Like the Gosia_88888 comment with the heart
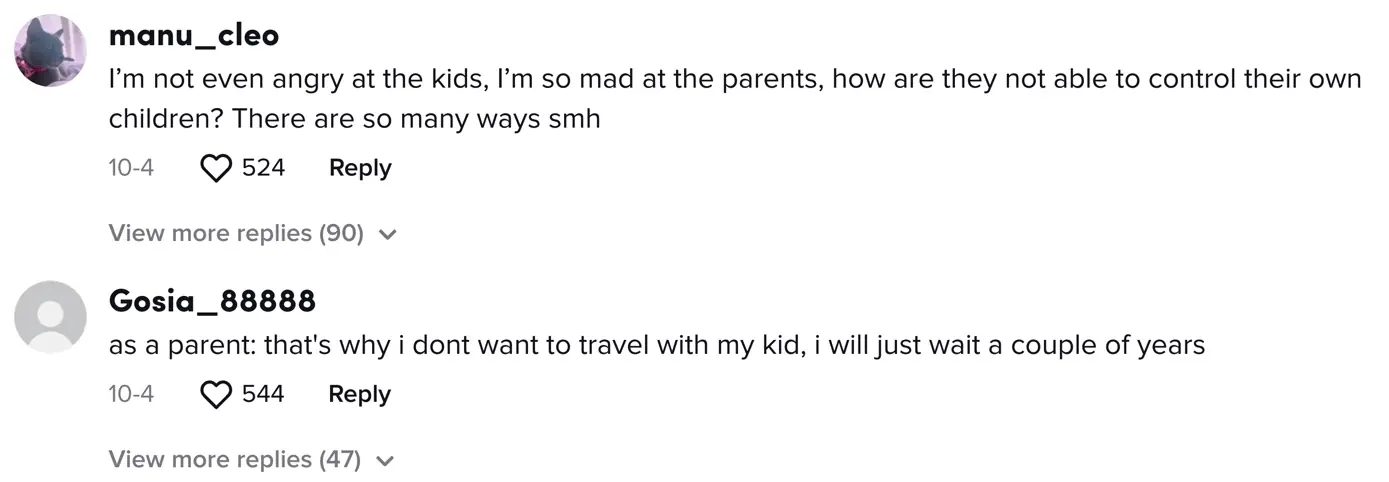The width and height of the screenshot is (1389, 482). [216, 395]
